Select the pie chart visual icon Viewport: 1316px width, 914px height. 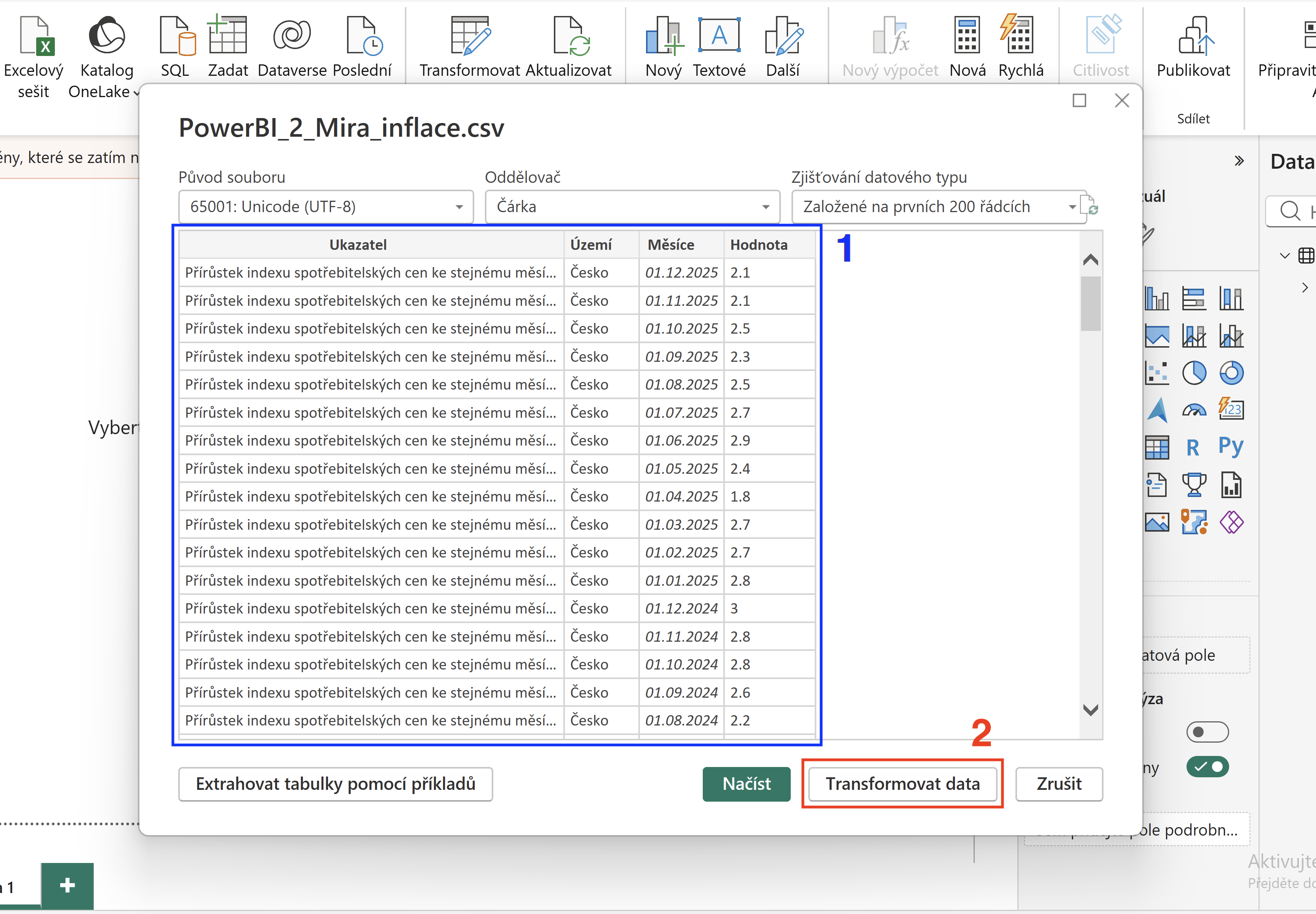click(x=1194, y=373)
